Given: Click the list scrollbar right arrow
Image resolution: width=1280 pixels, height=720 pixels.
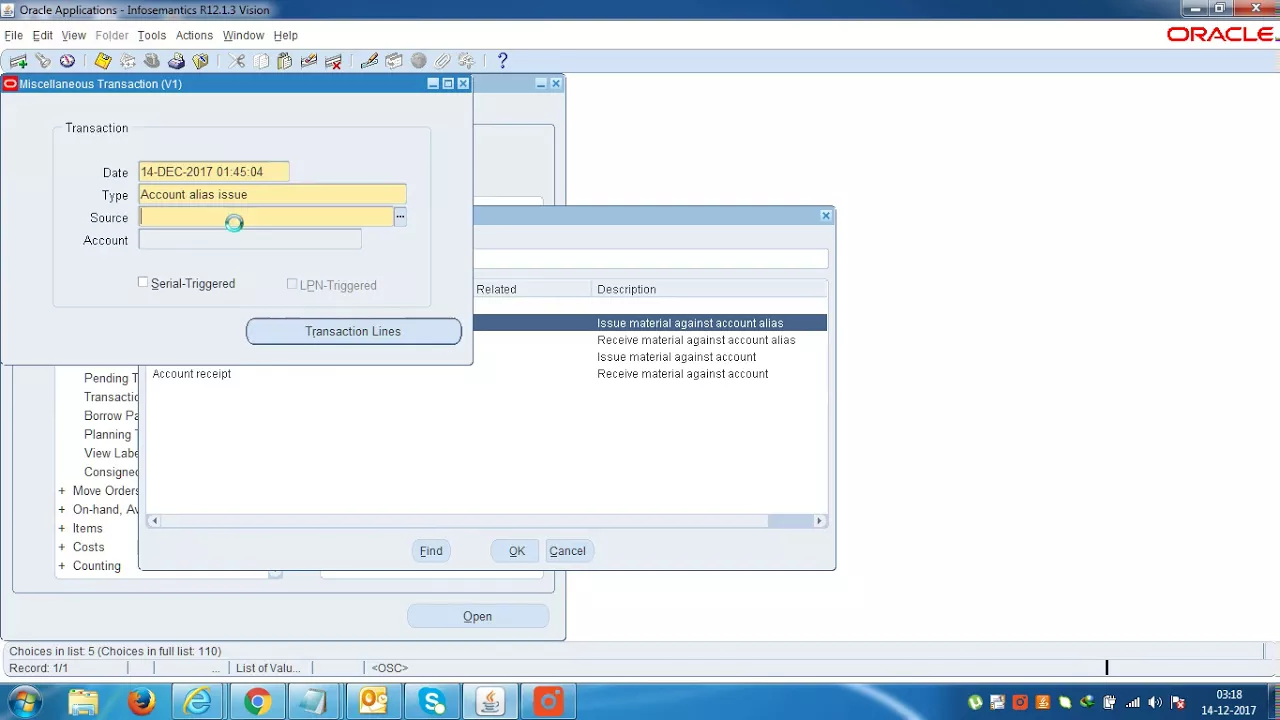Looking at the screenshot, I should point(820,521).
